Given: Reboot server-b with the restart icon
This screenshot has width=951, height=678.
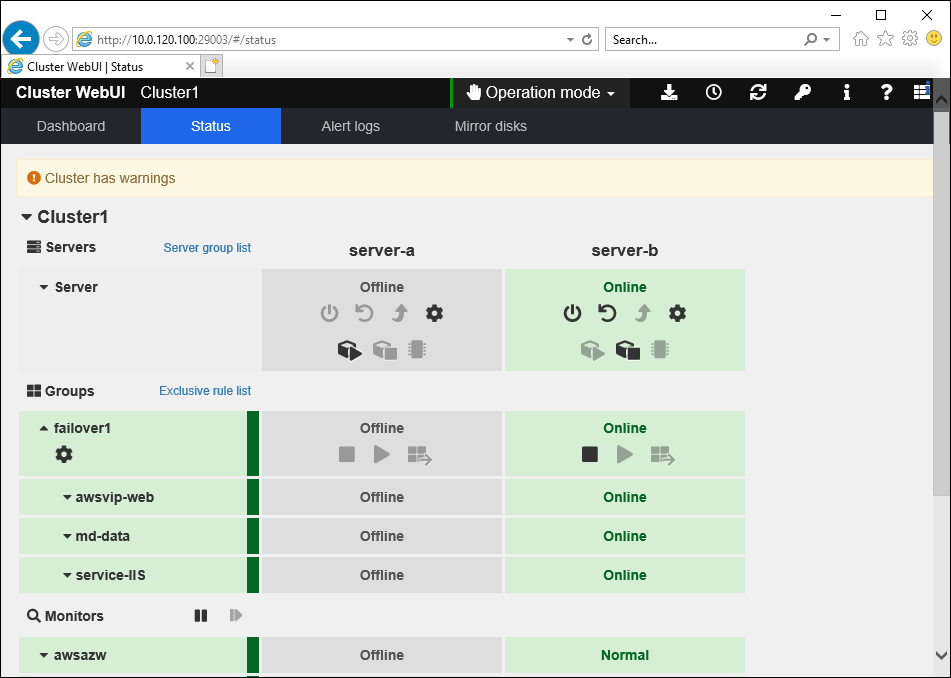Looking at the screenshot, I should click(607, 314).
